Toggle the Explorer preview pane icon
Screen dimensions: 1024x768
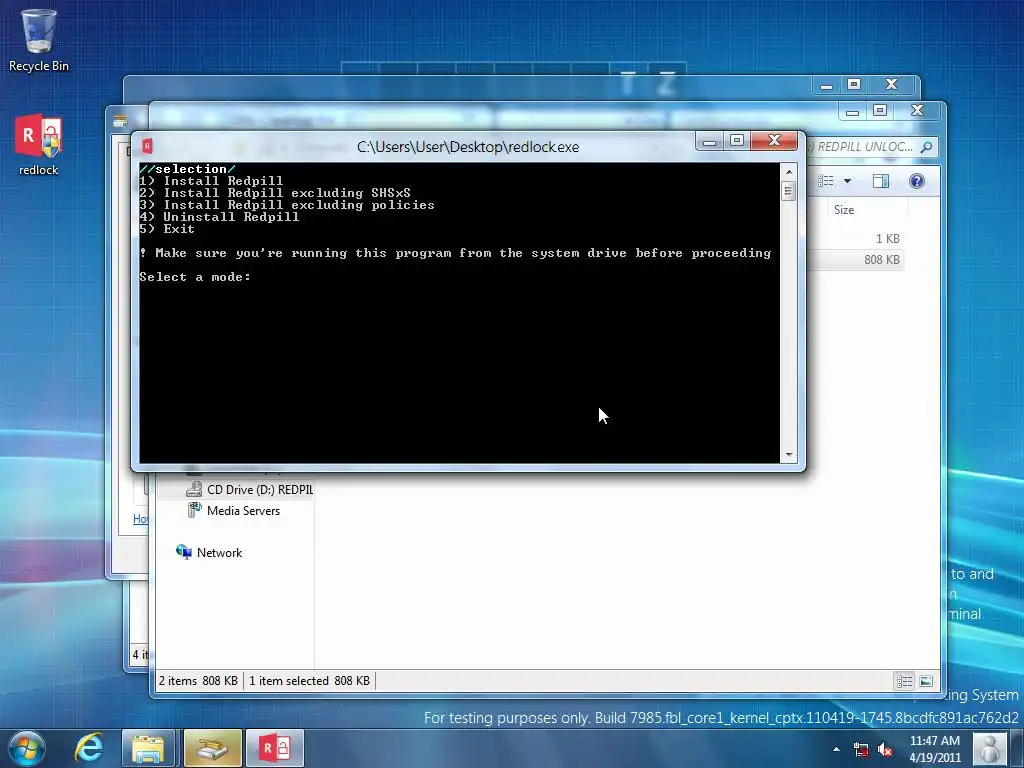point(881,181)
